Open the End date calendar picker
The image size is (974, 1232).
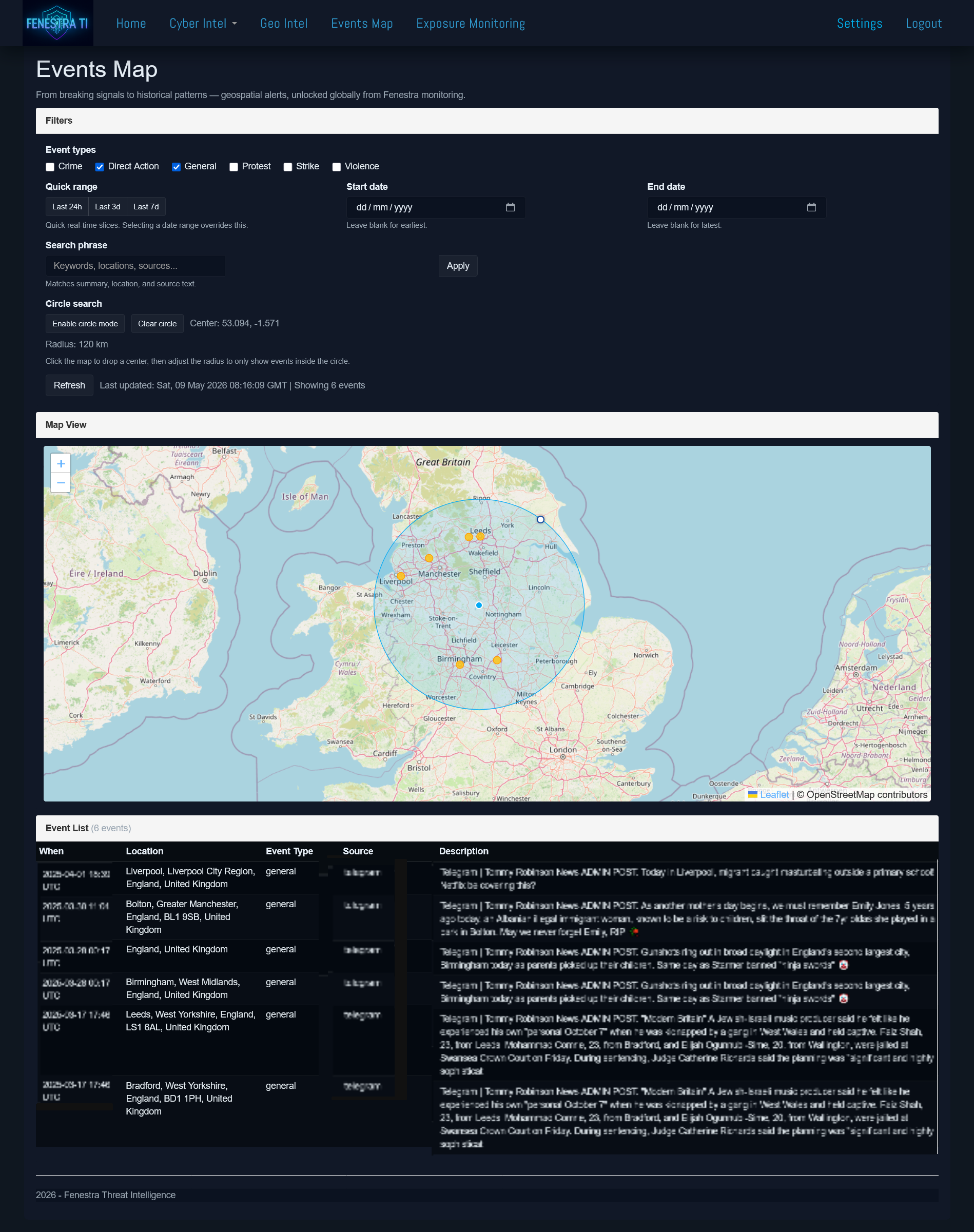point(811,207)
